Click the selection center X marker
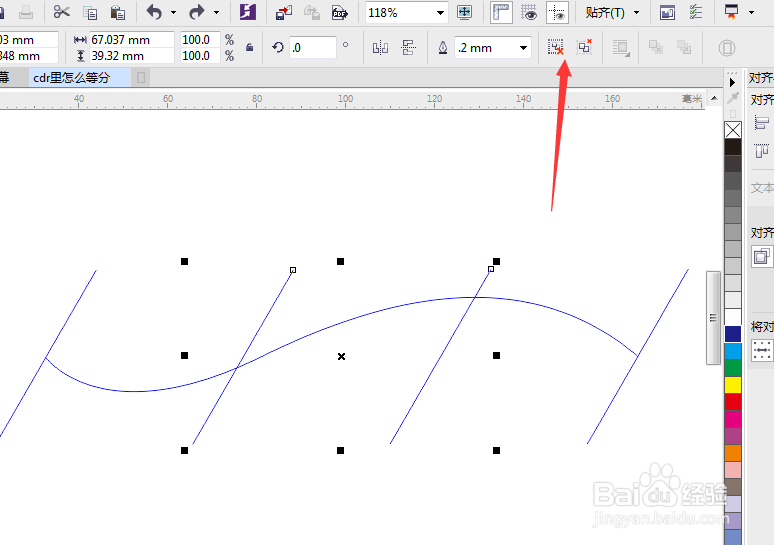 point(341,356)
